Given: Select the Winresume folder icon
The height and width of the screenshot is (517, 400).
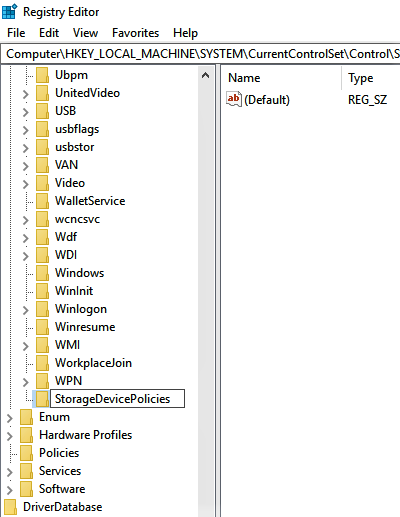Looking at the screenshot, I should click(42, 327).
